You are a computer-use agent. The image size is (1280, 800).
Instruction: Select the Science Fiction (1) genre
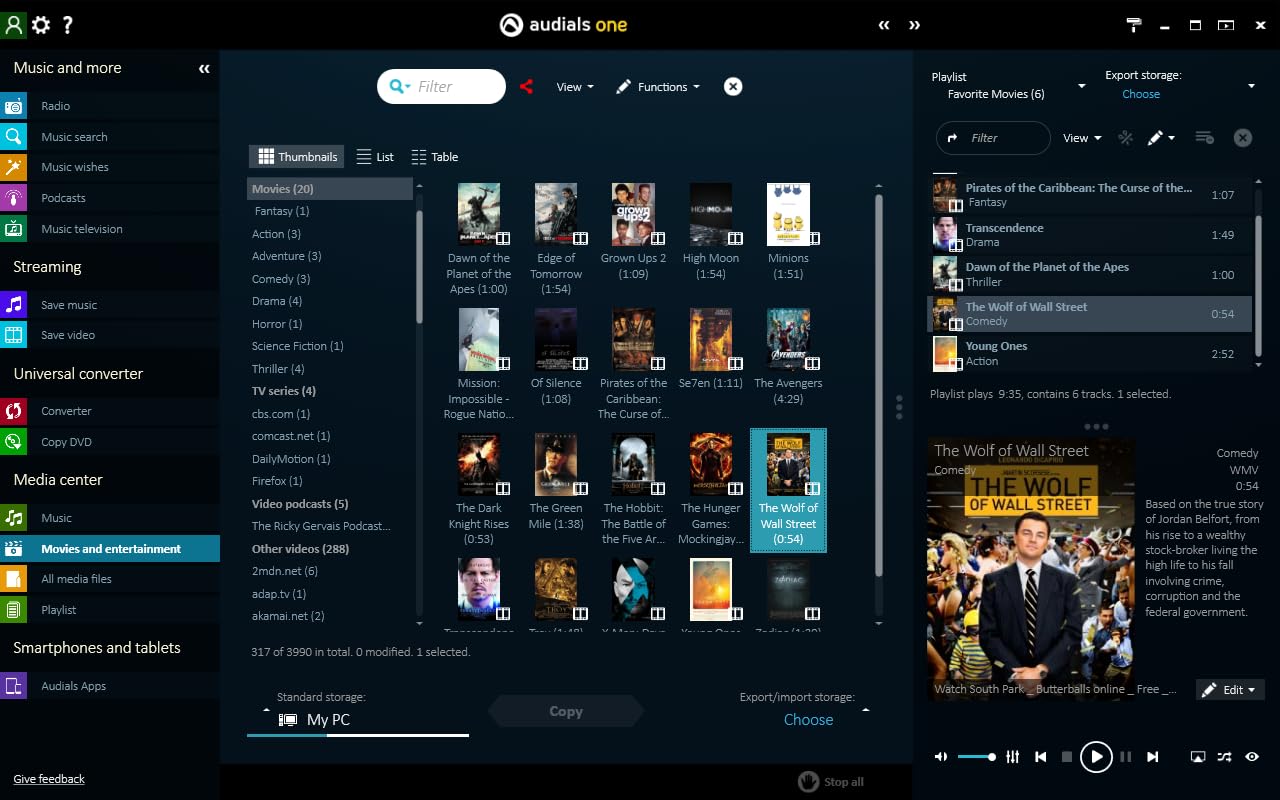(298, 346)
